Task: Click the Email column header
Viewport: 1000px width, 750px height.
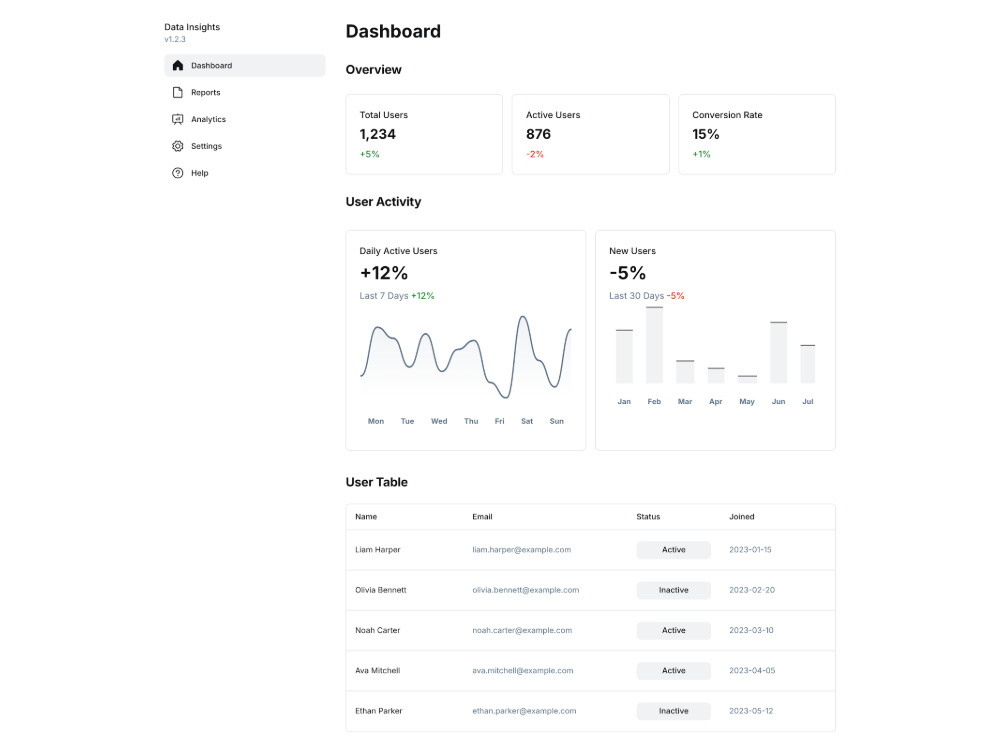Action: point(482,517)
